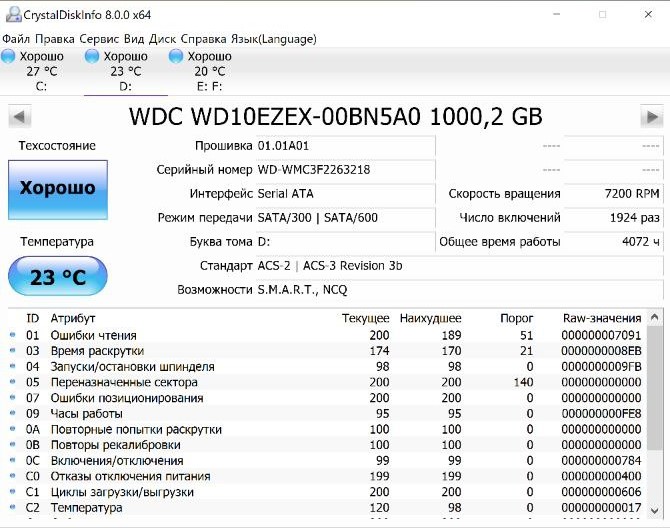The image size is (670, 528).
Task: Click the Циклы загрузки/выгрузки attribute name
Action: click(x=122, y=492)
